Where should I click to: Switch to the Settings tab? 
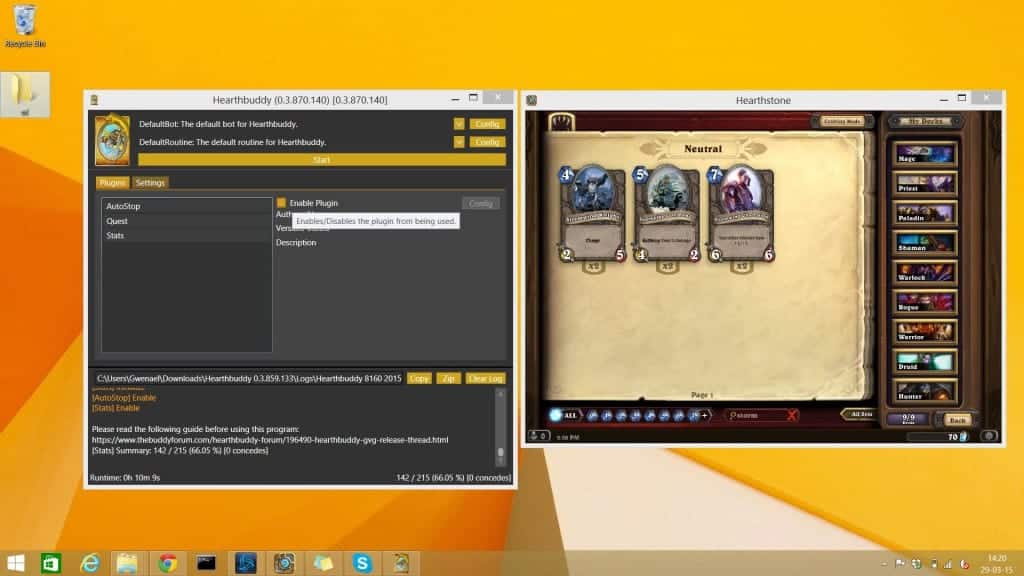151,183
